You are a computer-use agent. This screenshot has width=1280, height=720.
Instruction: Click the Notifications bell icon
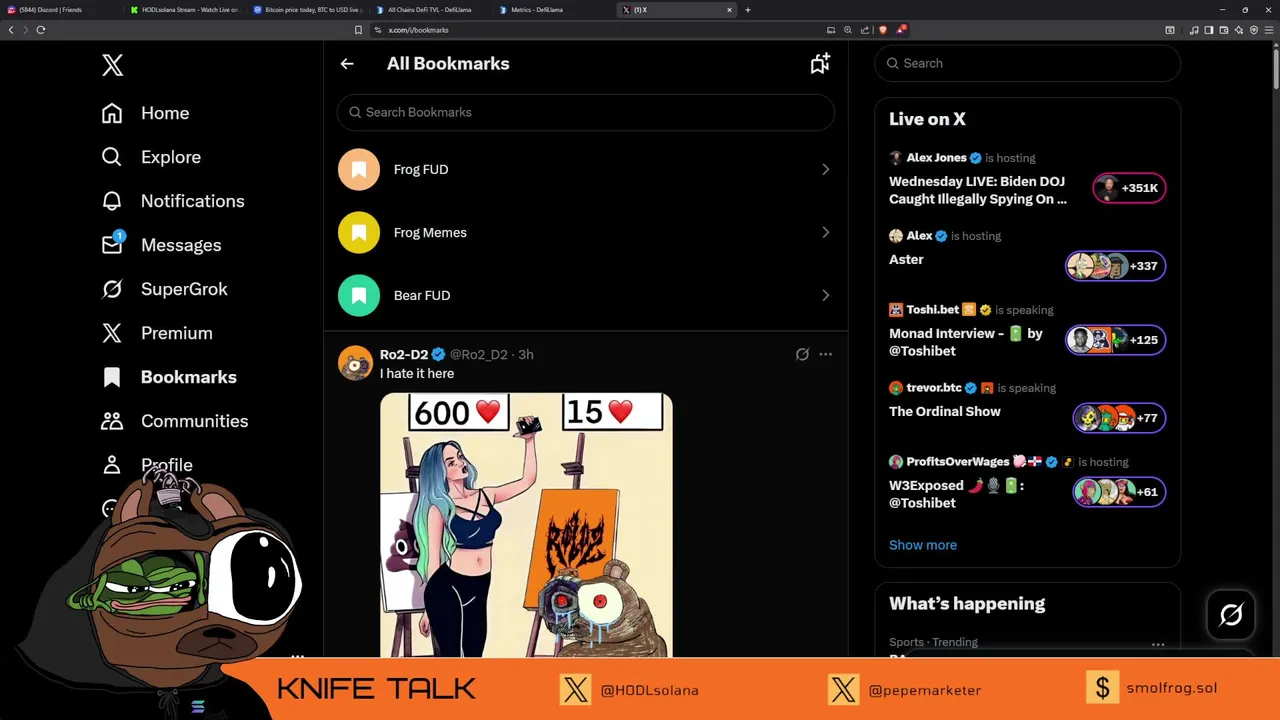112,201
